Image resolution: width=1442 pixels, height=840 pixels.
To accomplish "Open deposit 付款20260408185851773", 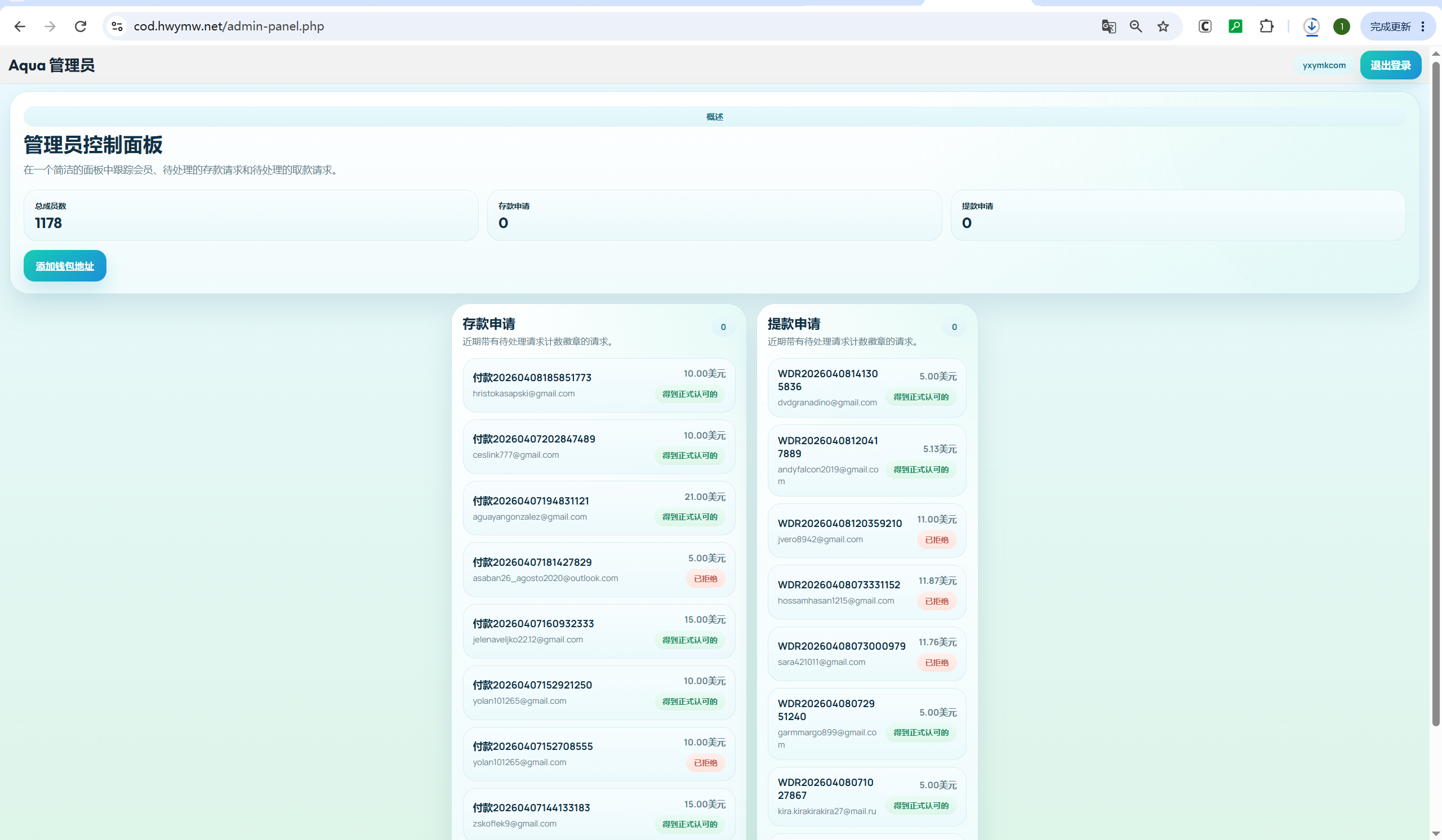I will [599, 386].
